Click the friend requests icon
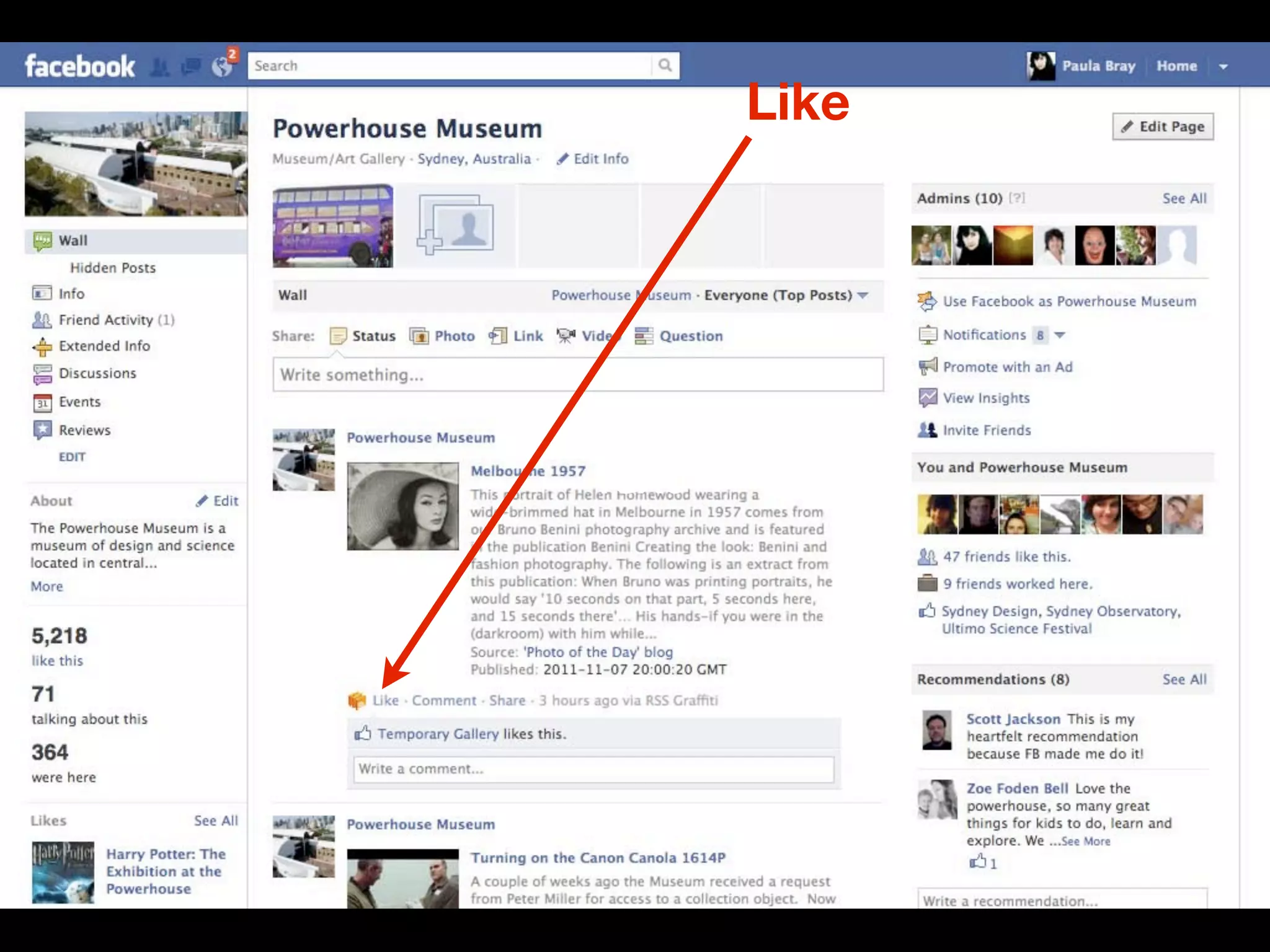Image resolution: width=1270 pixels, height=952 pixels. pyautogui.click(x=160, y=66)
